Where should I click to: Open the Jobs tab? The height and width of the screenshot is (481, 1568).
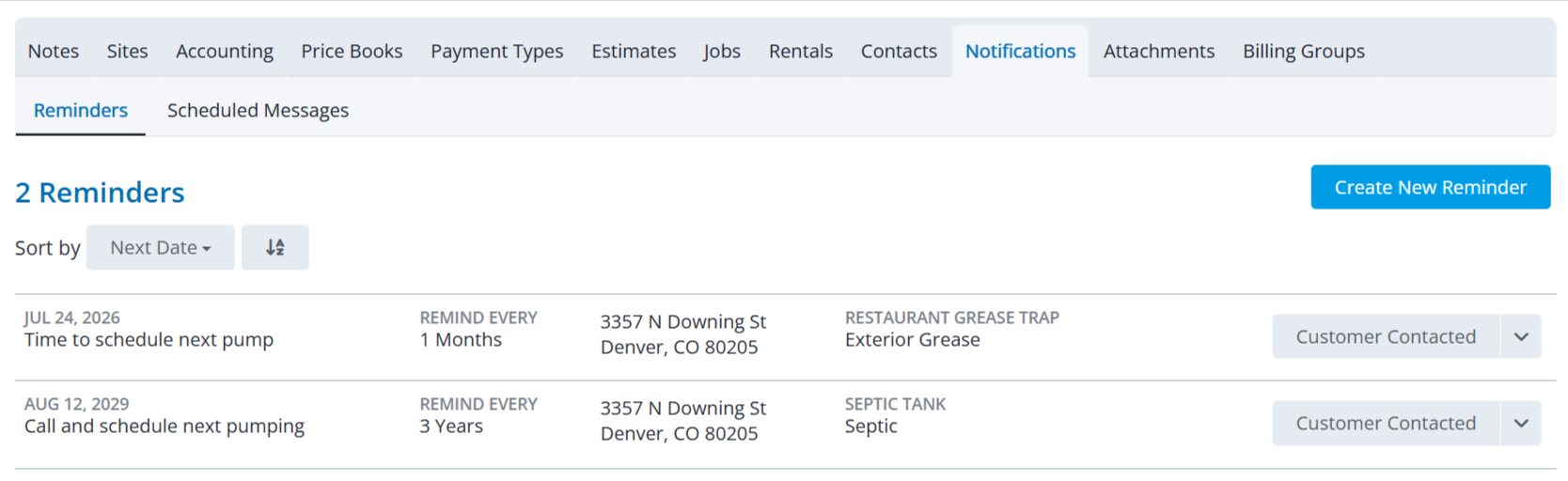[x=722, y=51]
